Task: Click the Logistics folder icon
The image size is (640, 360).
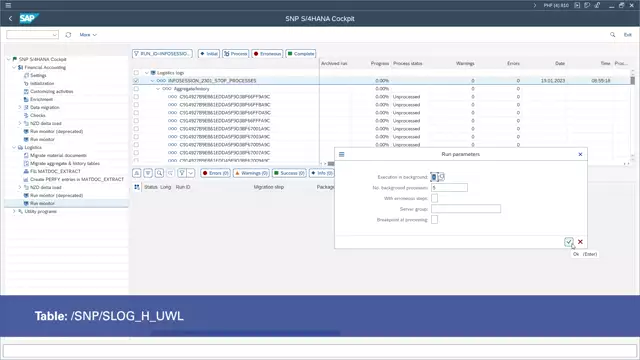Action: 20,147
